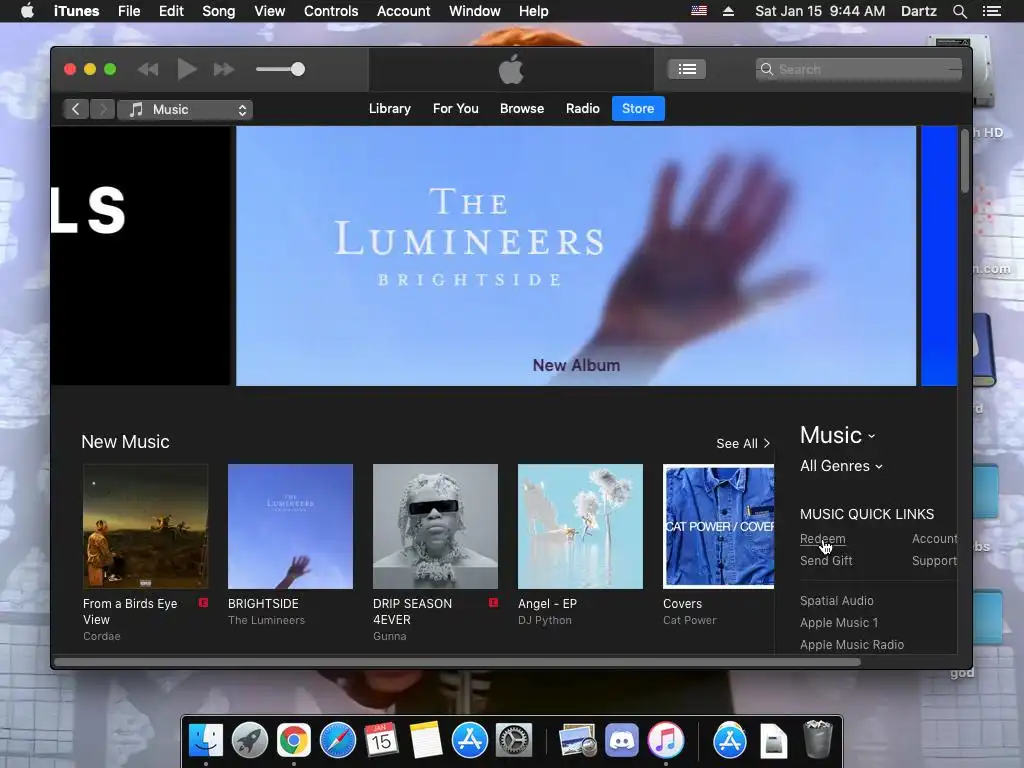
Task: Click the Cordae artist name
Action: tap(102, 636)
